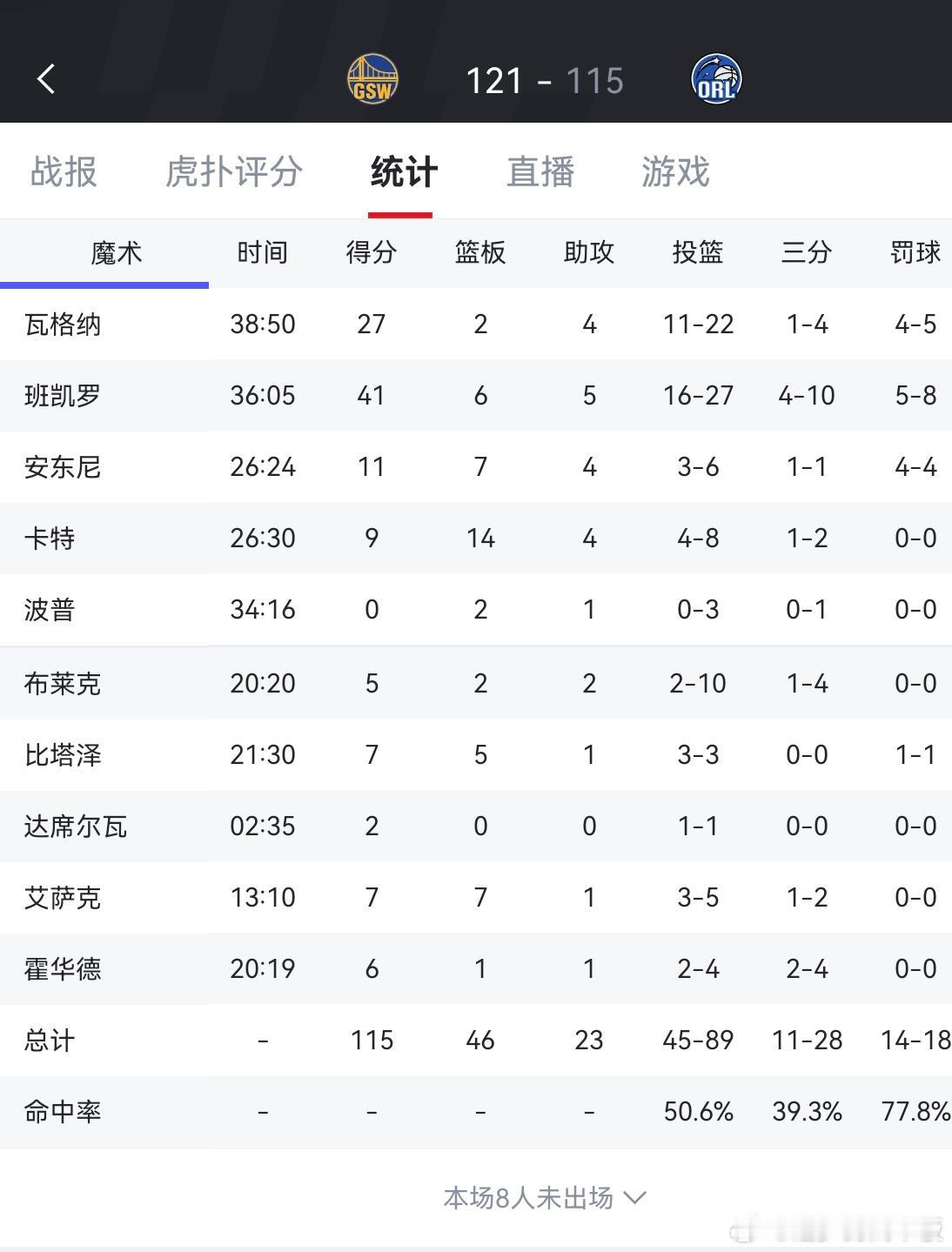Open the Golden State Warriors team logo
This screenshot has width=952, height=1252.
372,79
